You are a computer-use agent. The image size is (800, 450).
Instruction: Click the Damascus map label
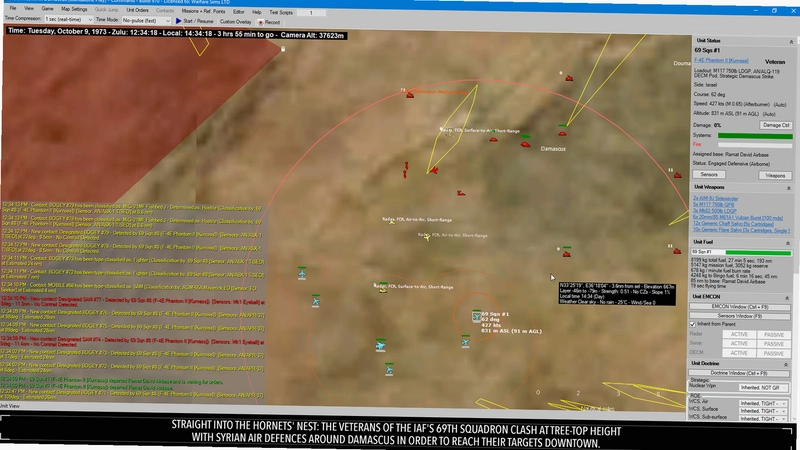point(553,149)
